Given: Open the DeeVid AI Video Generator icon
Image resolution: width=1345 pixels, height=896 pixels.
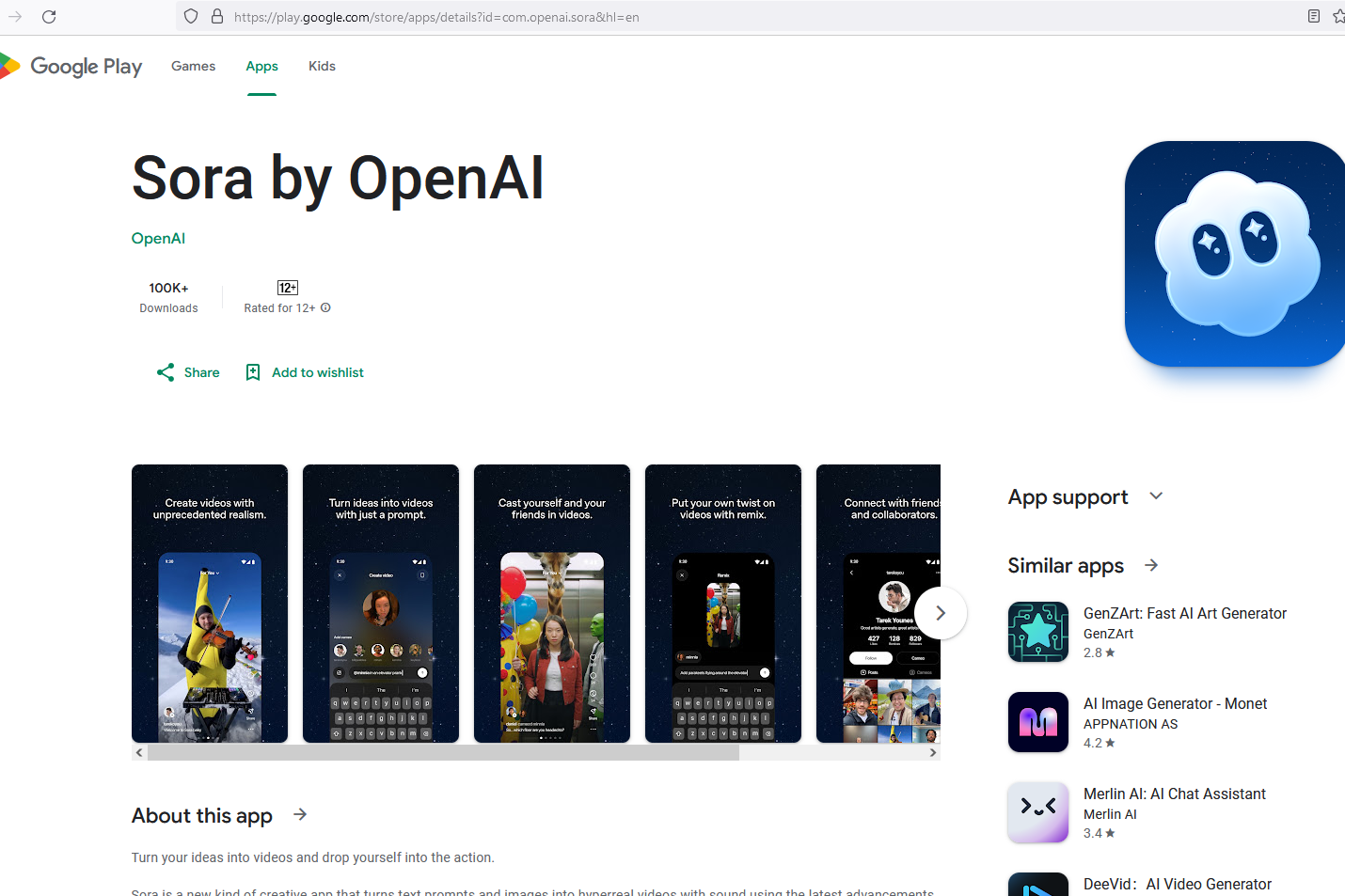Looking at the screenshot, I should coord(1037,887).
